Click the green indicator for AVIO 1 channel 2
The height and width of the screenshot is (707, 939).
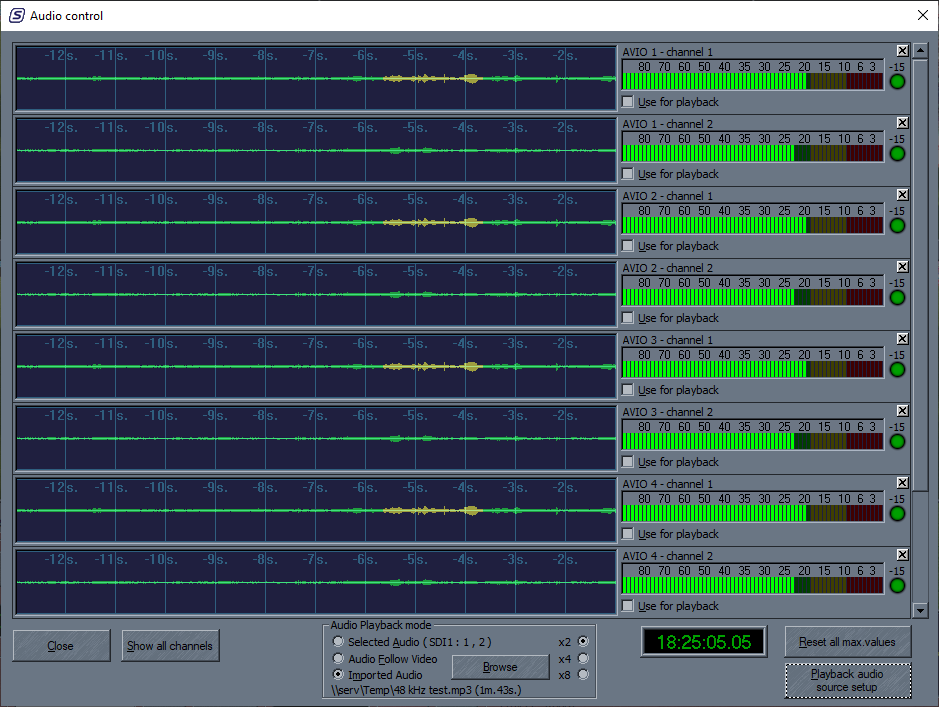click(897, 153)
